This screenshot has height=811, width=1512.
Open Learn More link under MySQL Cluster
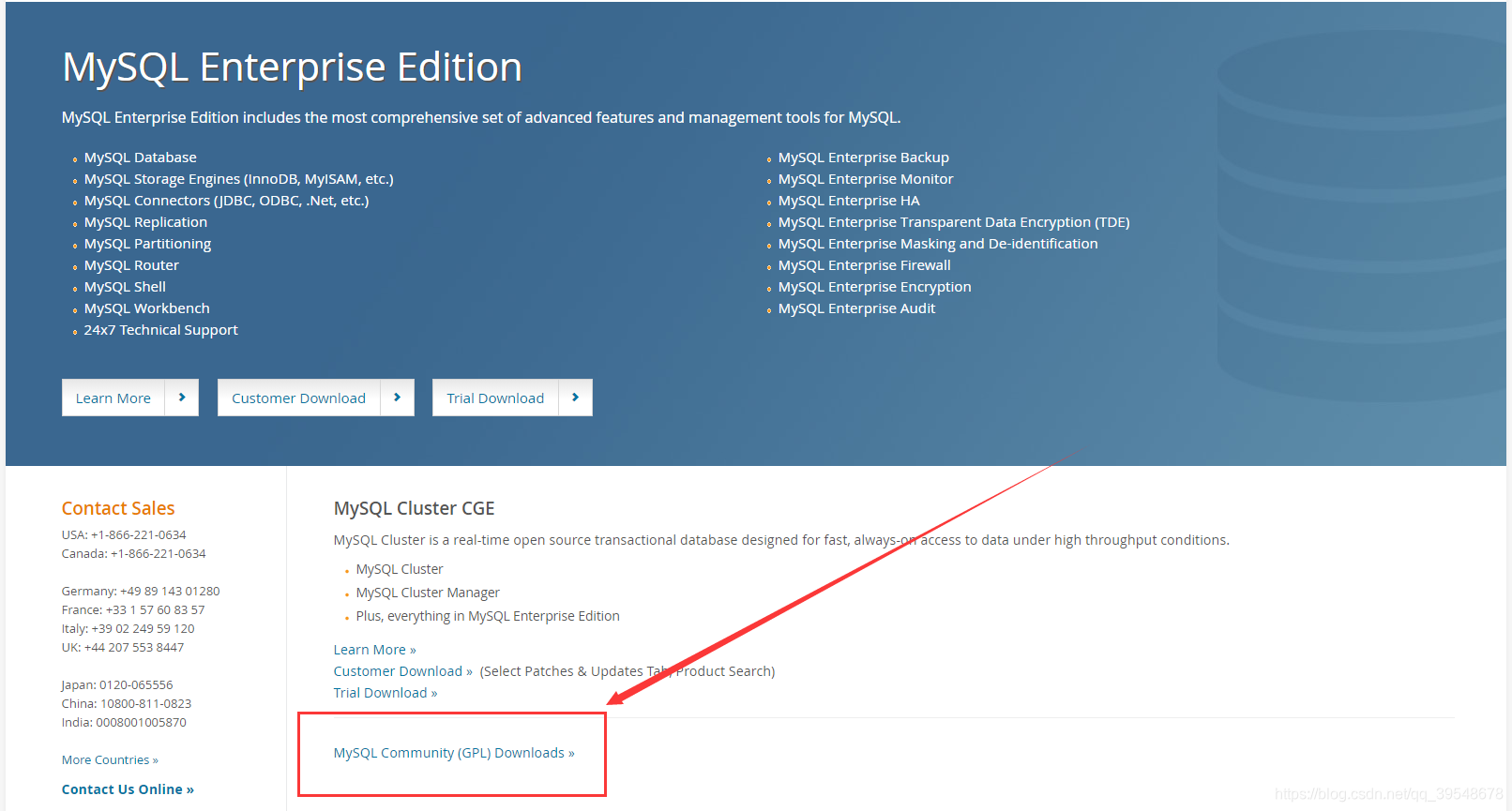(374, 650)
